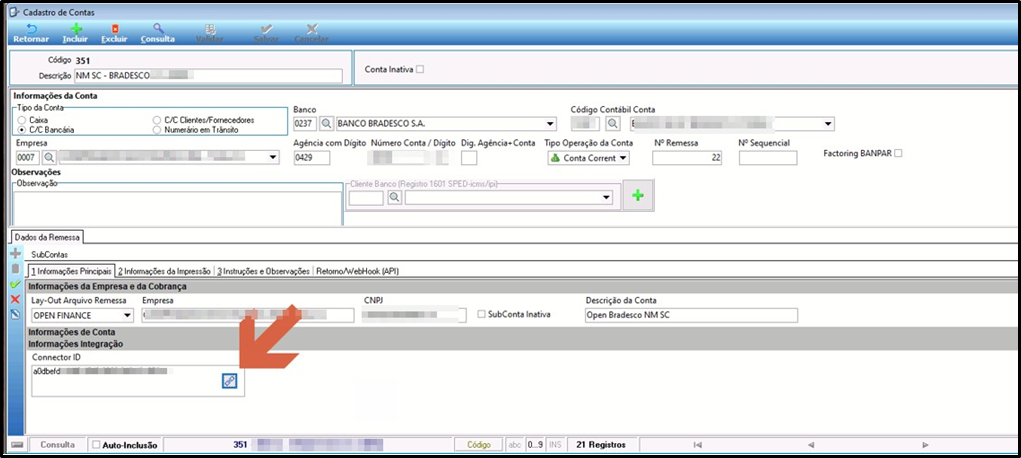
Task: Click the grey trash icon in the SubContas sidebar
Action: tap(16, 268)
